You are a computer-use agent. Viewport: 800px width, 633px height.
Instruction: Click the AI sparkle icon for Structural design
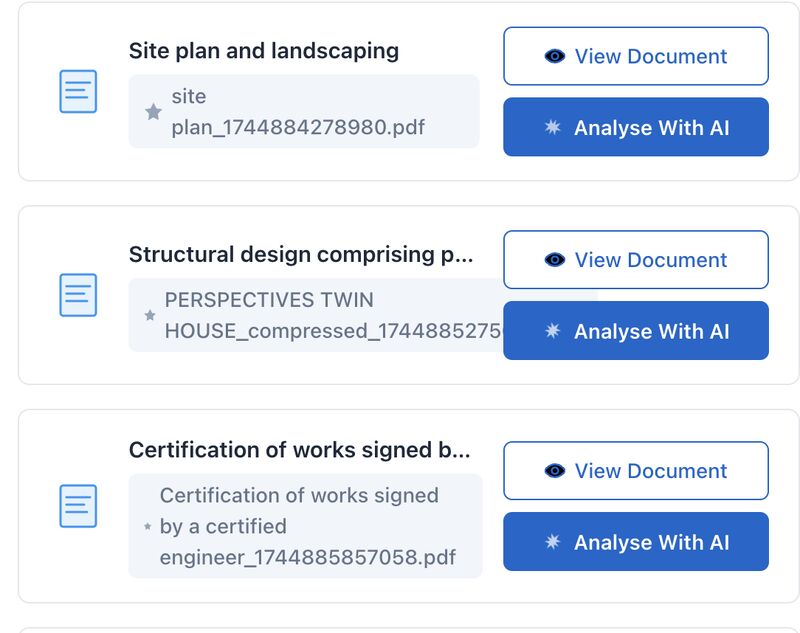click(553, 331)
